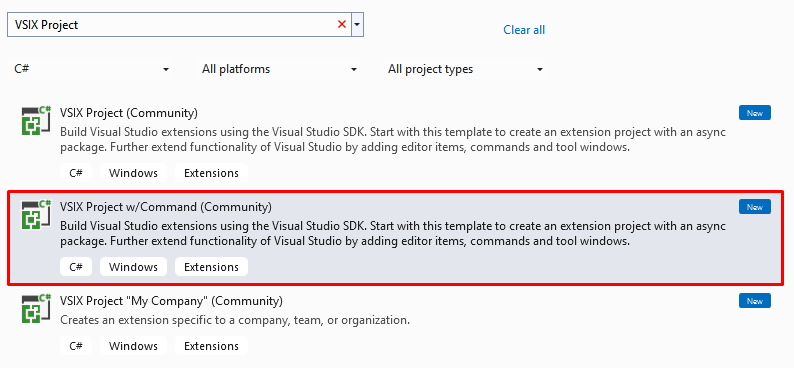Select VSIX Project "My Company" (Community) template
Image resolution: width=794 pixels, height=368 pixels.
[x=171, y=301]
